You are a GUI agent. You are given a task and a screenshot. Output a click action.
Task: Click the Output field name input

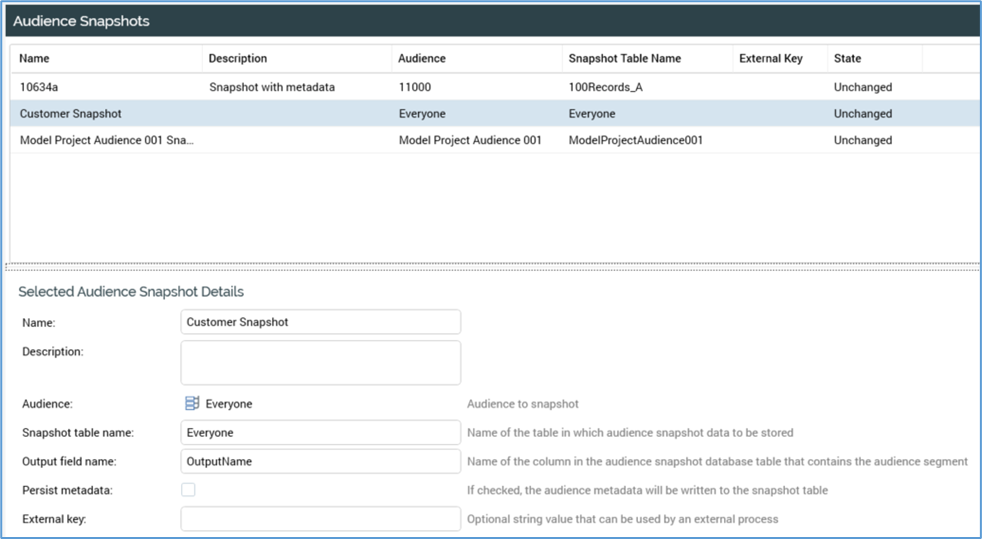click(x=320, y=462)
